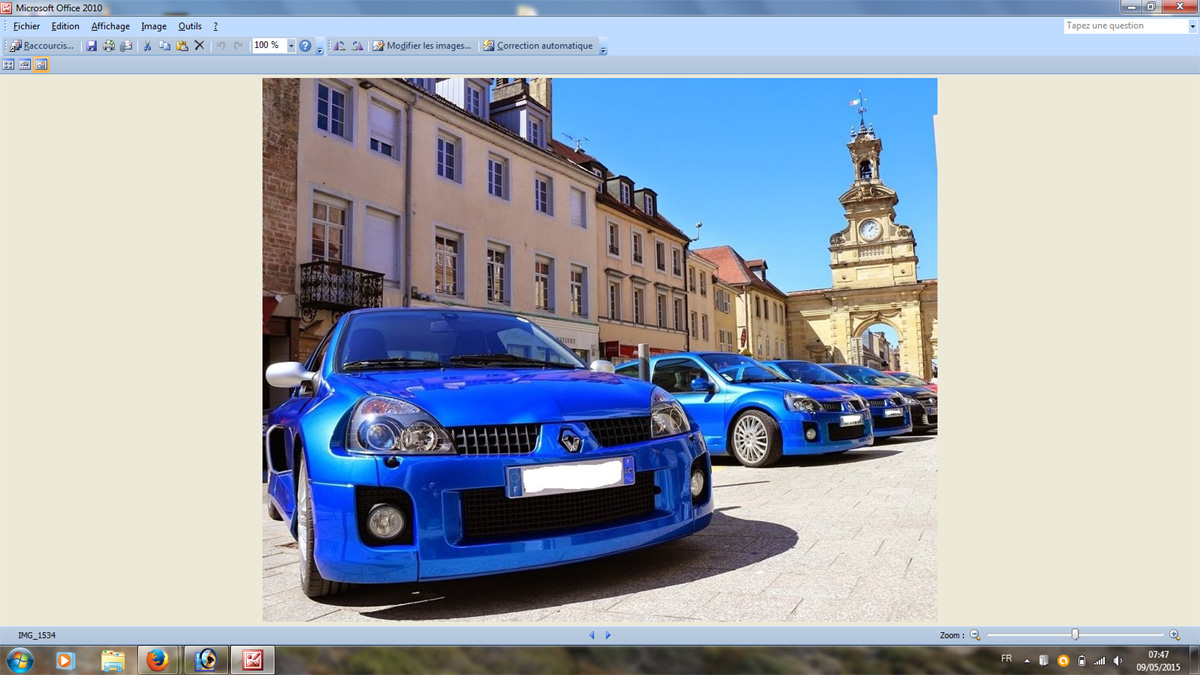The image size is (1200, 675).
Task: Switch to filmstrip view mode
Action: 25,65
